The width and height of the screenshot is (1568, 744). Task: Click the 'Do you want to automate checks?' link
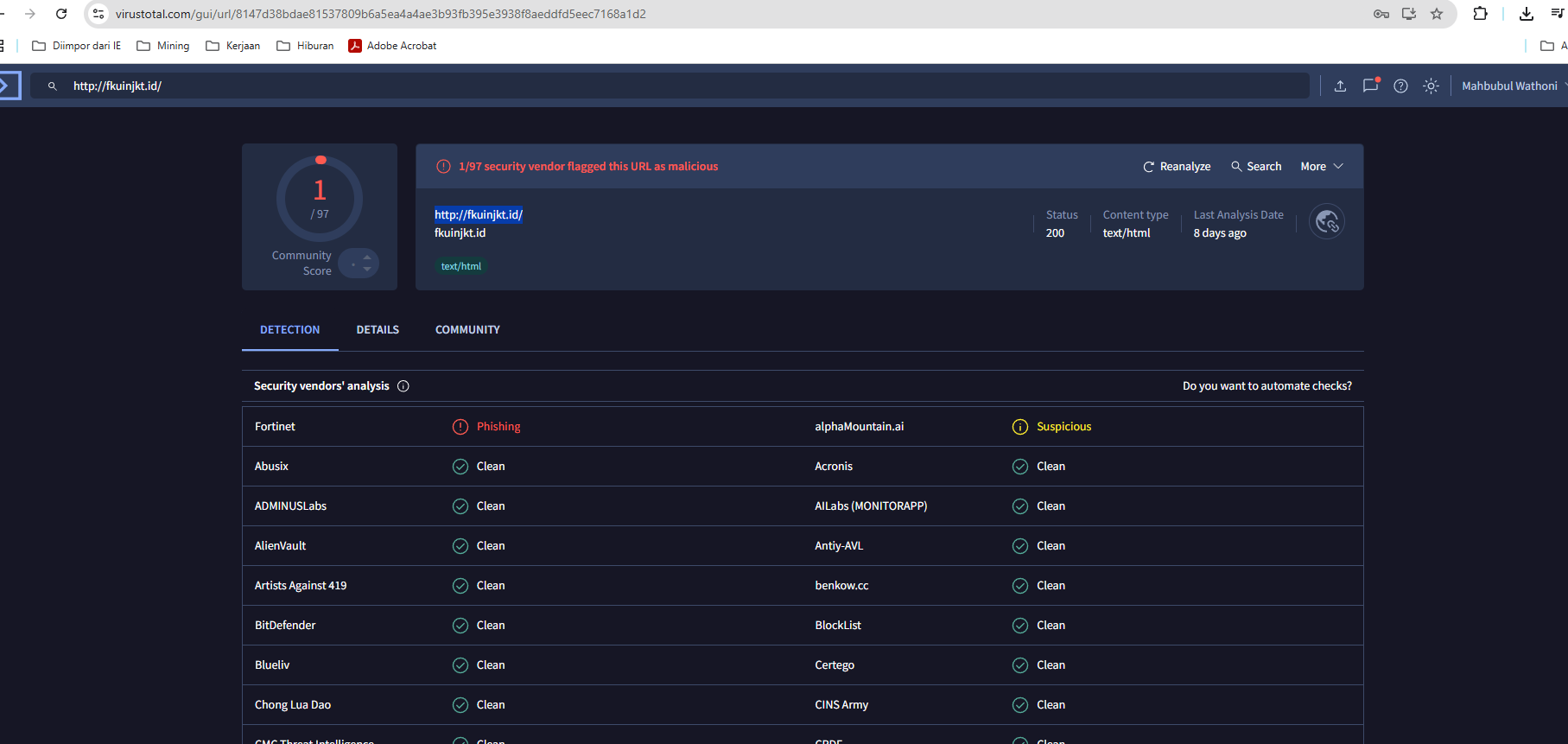(x=1266, y=386)
